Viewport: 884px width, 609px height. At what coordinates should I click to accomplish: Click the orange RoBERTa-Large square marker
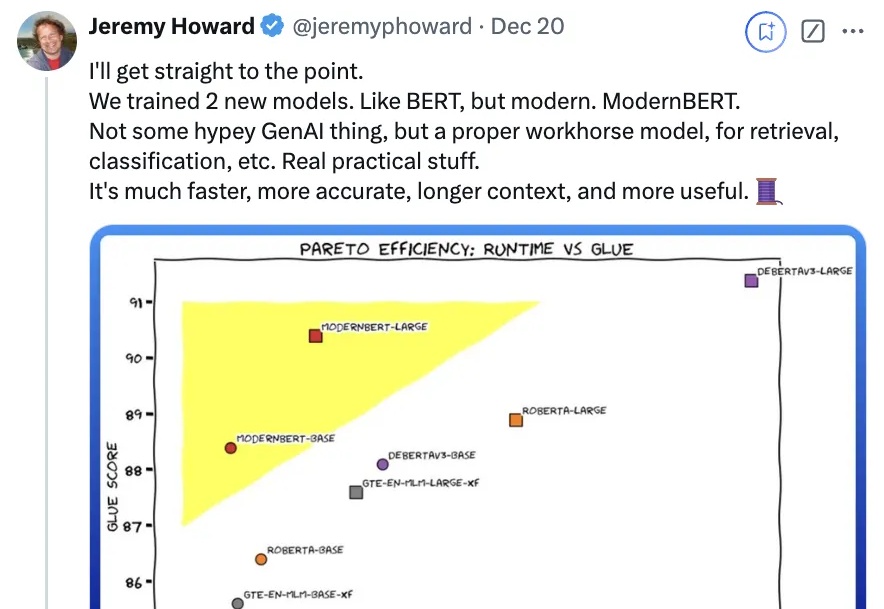pos(515,420)
